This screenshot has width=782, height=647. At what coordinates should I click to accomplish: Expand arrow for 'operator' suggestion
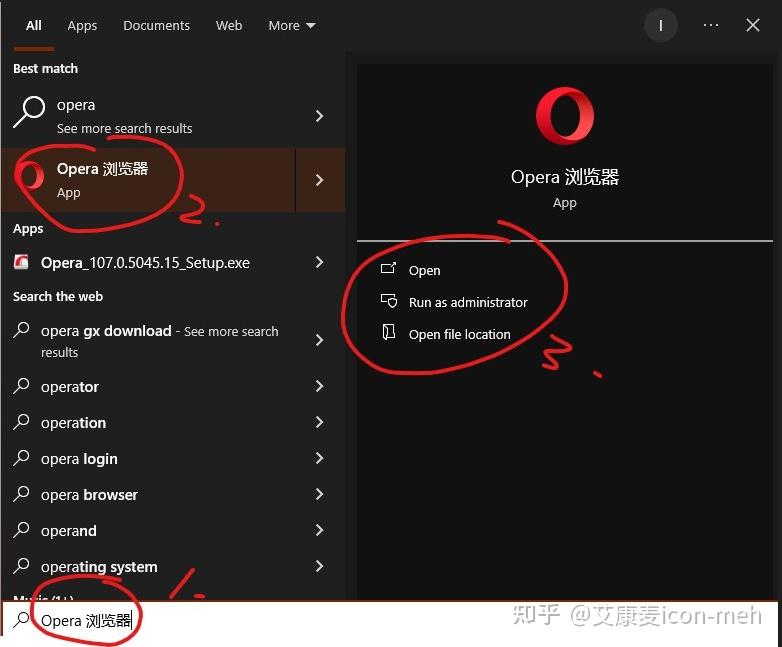tap(319, 386)
